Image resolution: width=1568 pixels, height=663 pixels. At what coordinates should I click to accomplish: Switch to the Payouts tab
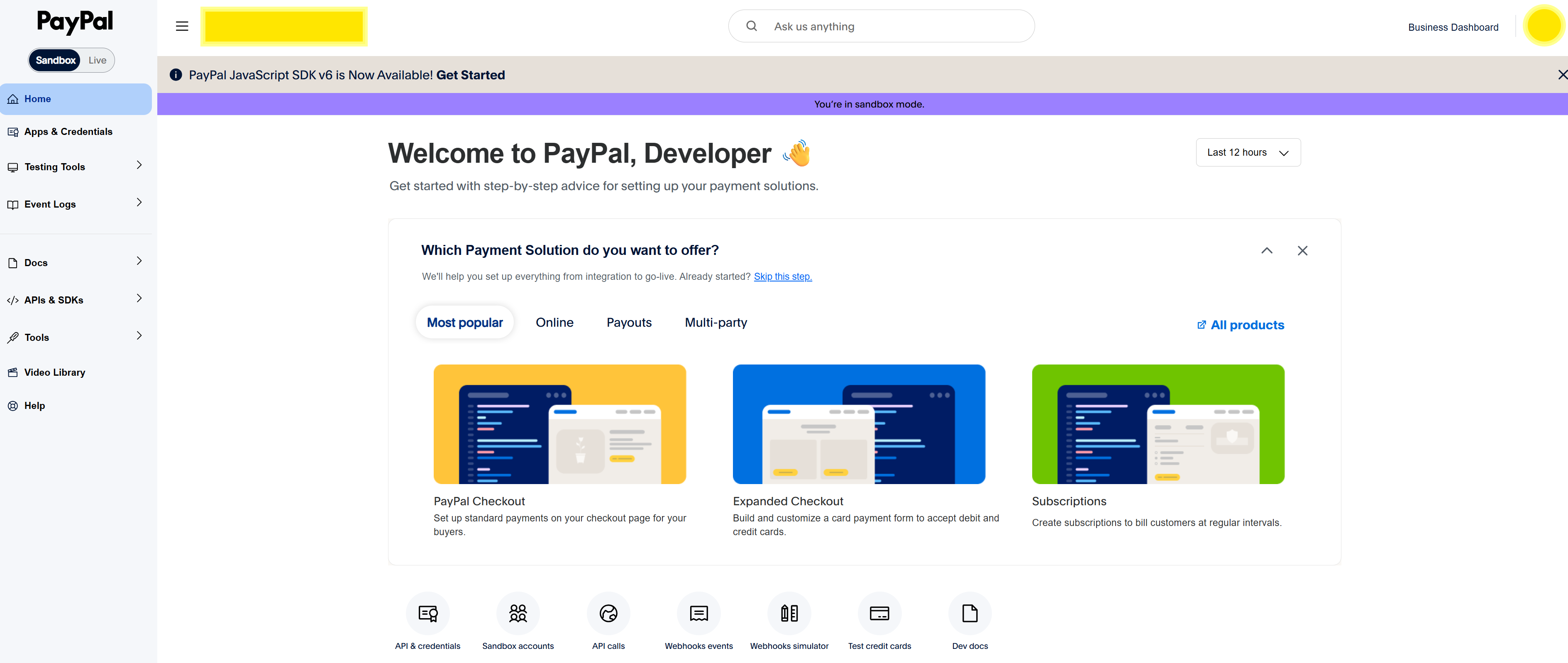coord(628,323)
